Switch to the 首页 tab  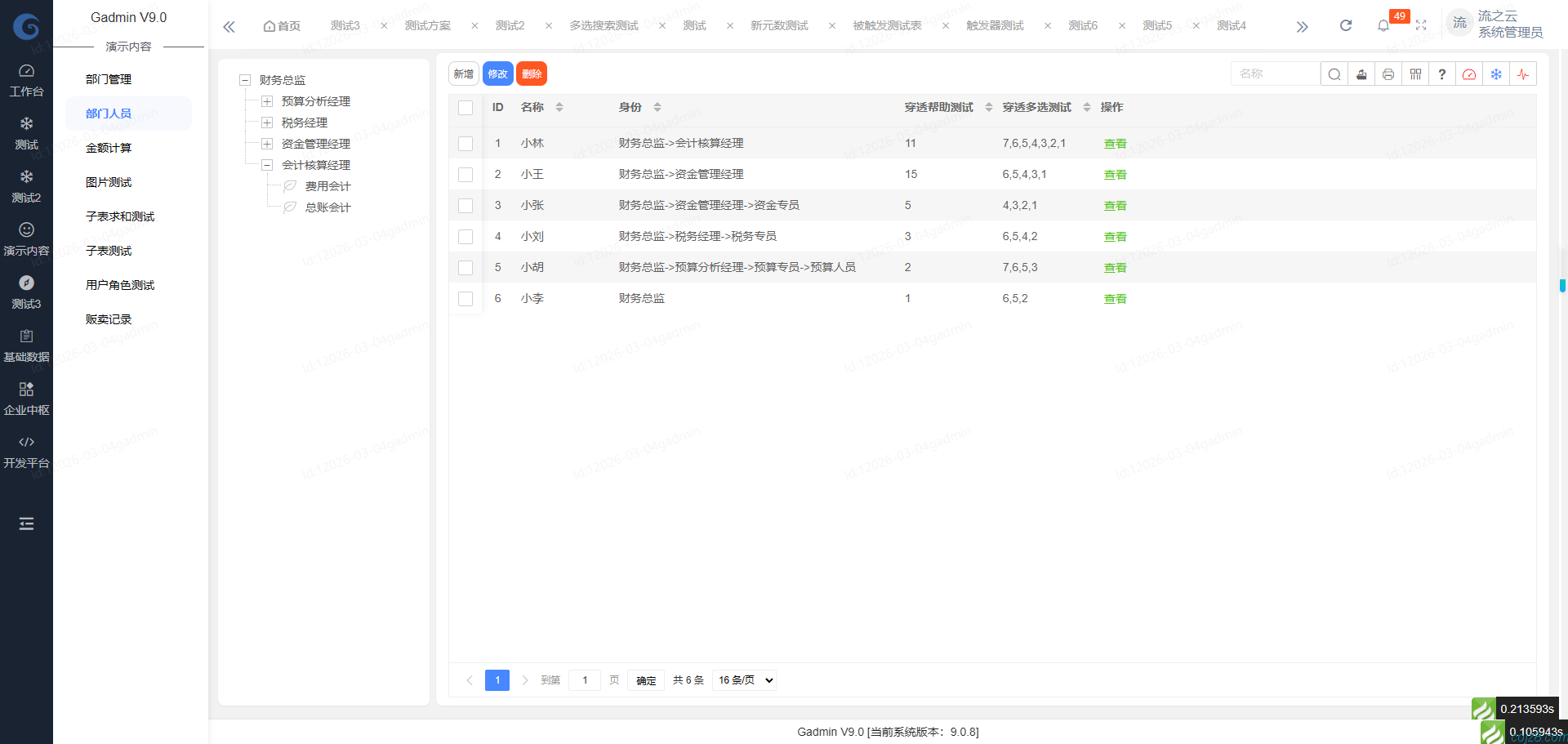(281, 25)
